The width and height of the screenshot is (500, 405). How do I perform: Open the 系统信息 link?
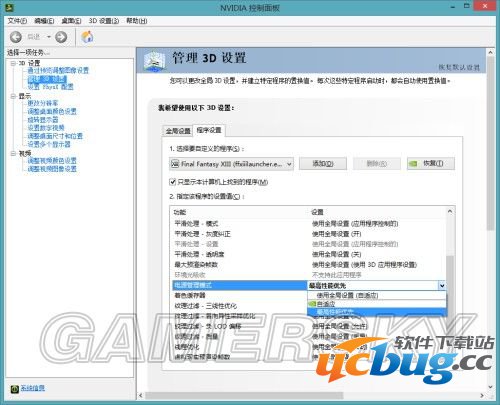pyautogui.click(x=33, y=388)
